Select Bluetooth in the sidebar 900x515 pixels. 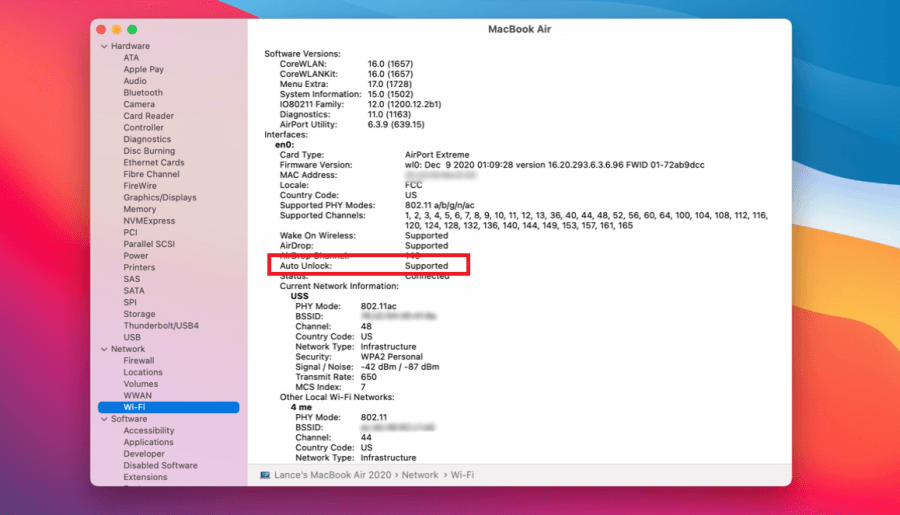click(143, 93)
